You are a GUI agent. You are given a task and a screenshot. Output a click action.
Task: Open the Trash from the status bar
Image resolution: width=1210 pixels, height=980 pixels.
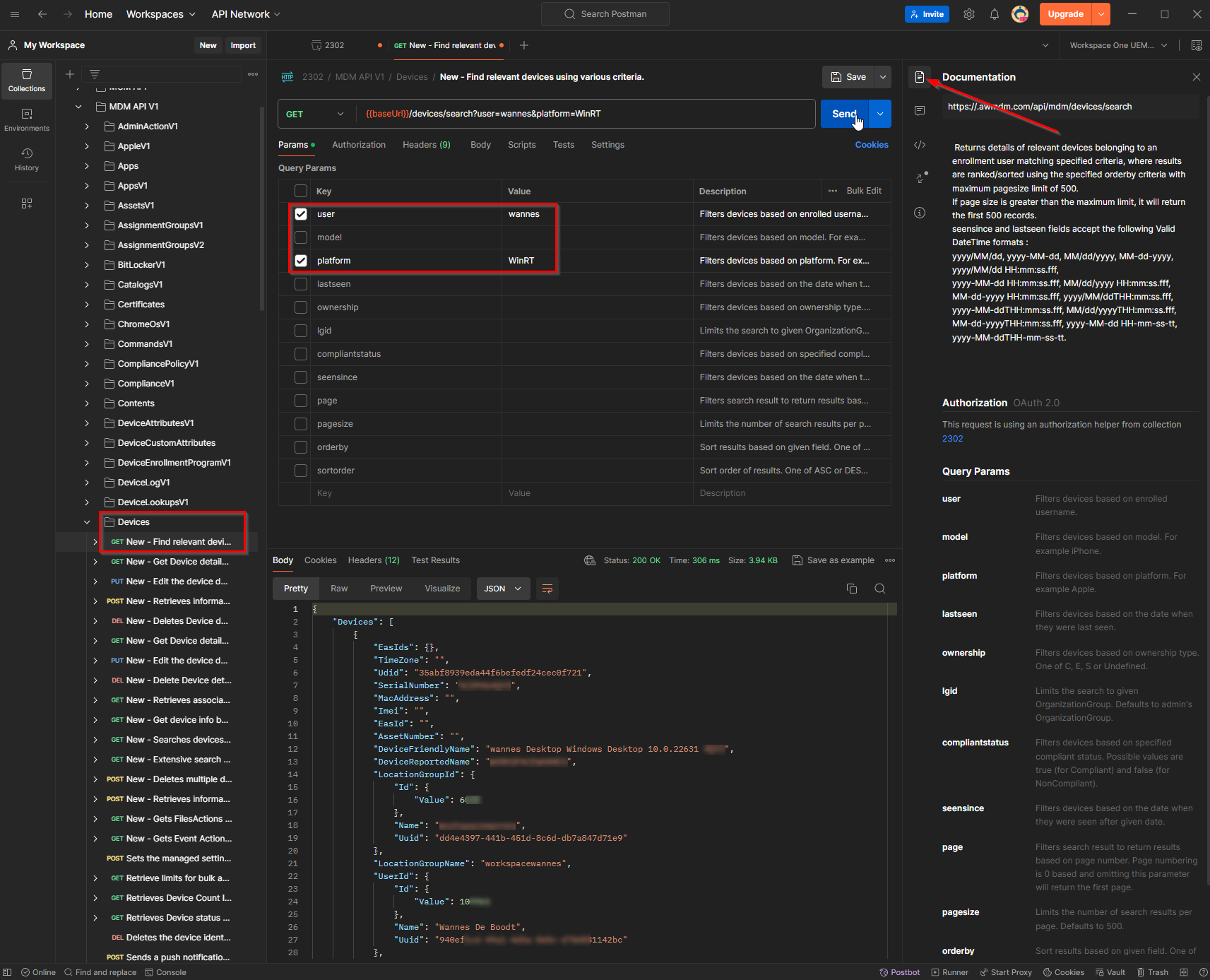1151,972
